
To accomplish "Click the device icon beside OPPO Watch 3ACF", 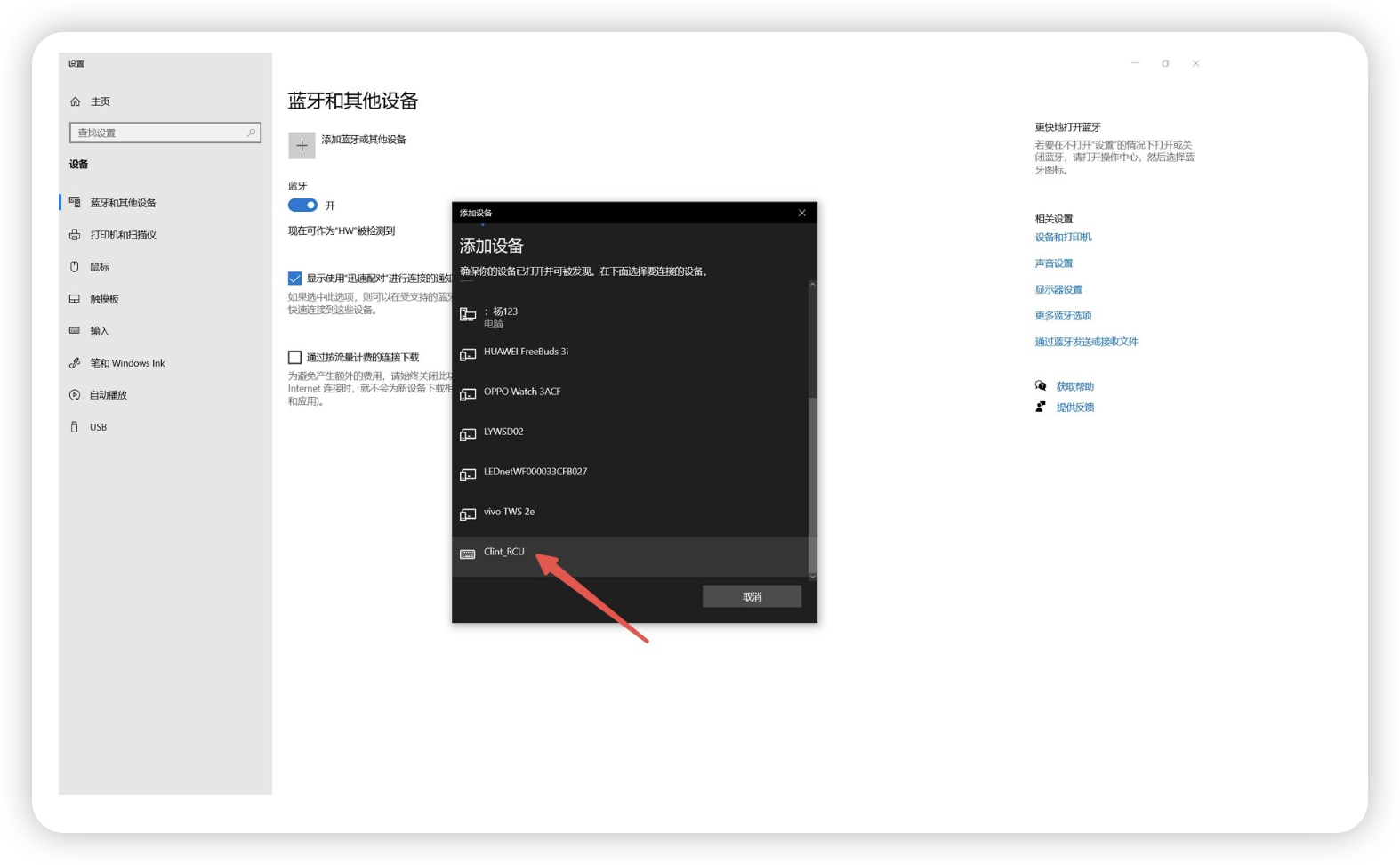I will [468, 395].
